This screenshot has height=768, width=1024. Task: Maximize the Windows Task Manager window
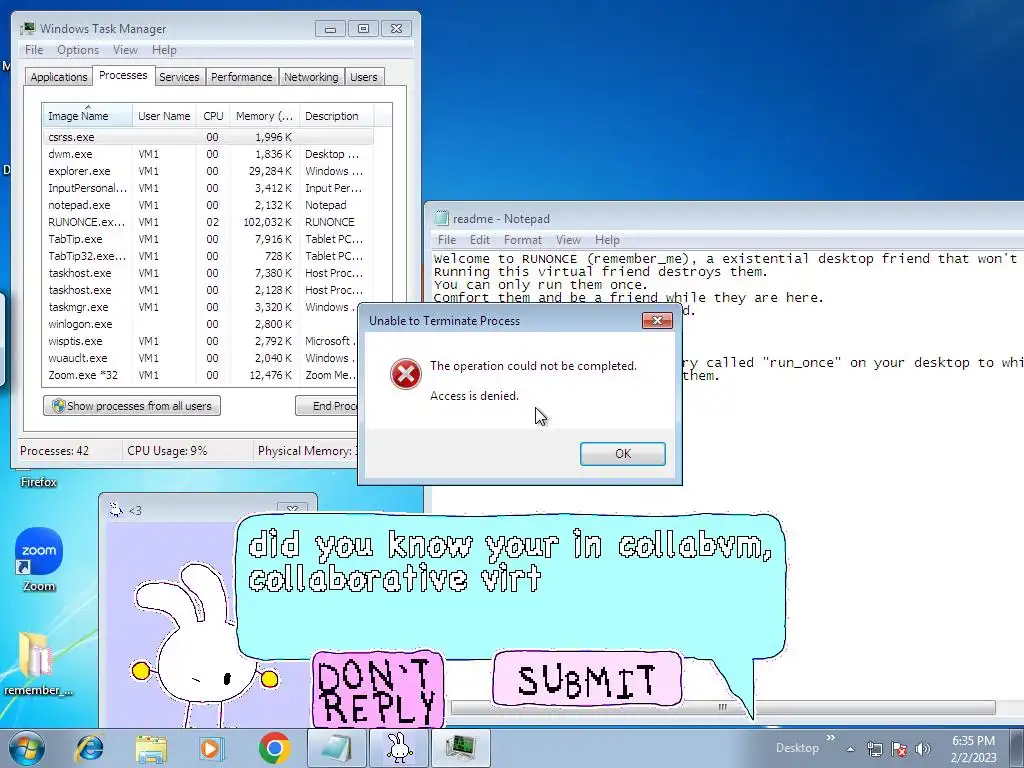click(x=363, y=29)
